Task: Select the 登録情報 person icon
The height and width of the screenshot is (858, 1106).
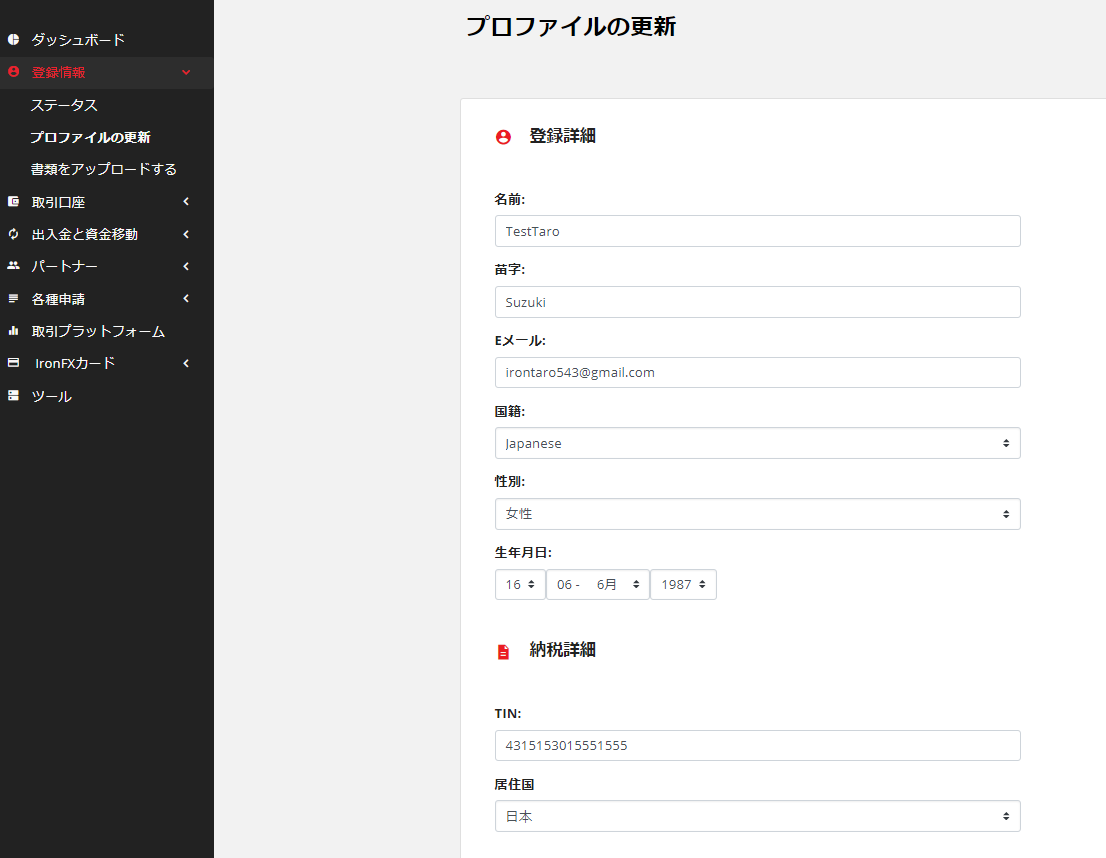Action: pos(13,72)
